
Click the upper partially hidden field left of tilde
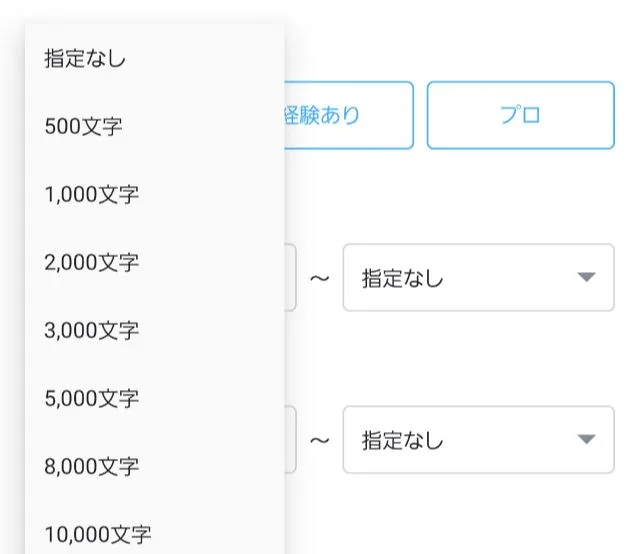(x=290, y=277)
